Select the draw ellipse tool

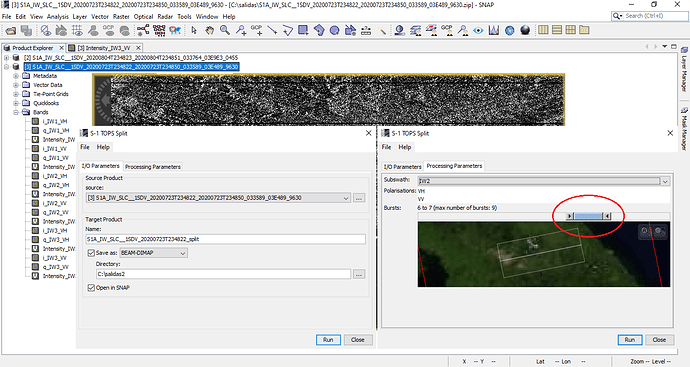tap(334, 30)
